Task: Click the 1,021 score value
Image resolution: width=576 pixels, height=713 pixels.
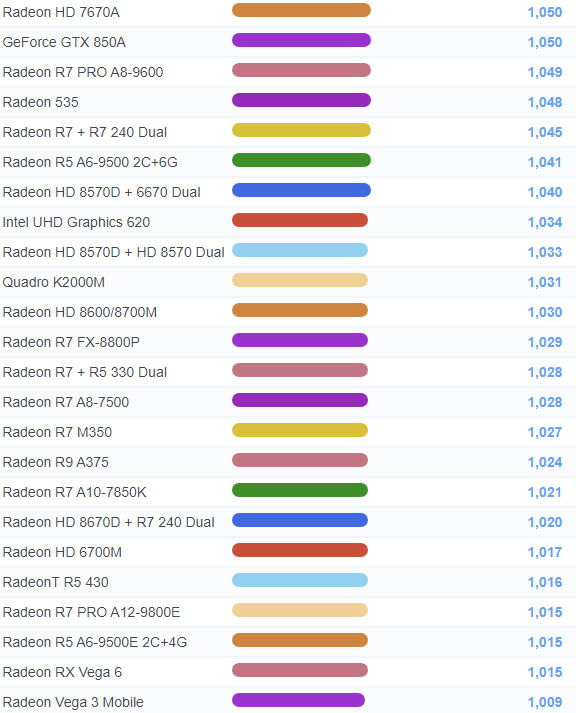Action: point(544,492)
